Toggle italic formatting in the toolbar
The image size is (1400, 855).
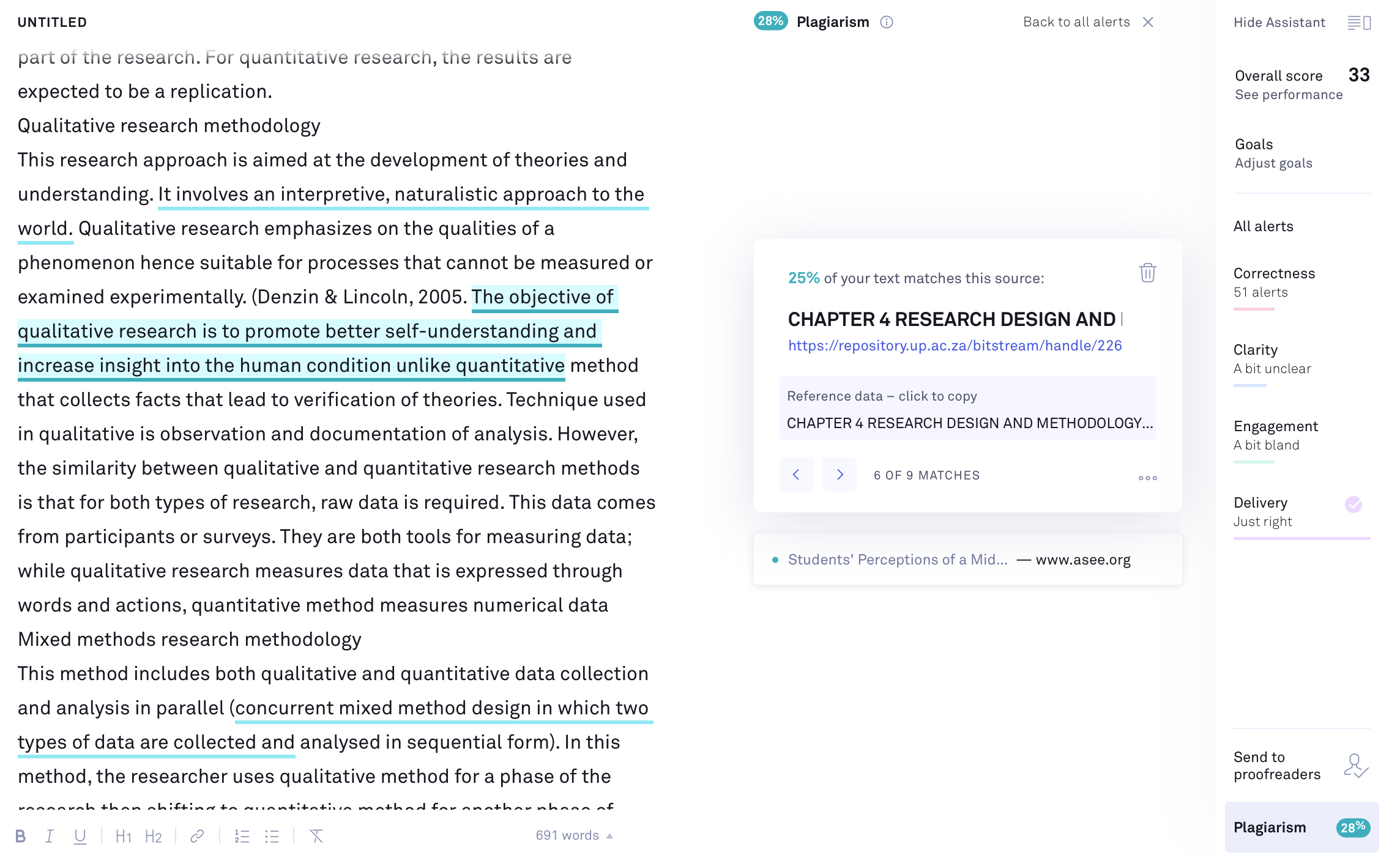(x=50, y=835)
